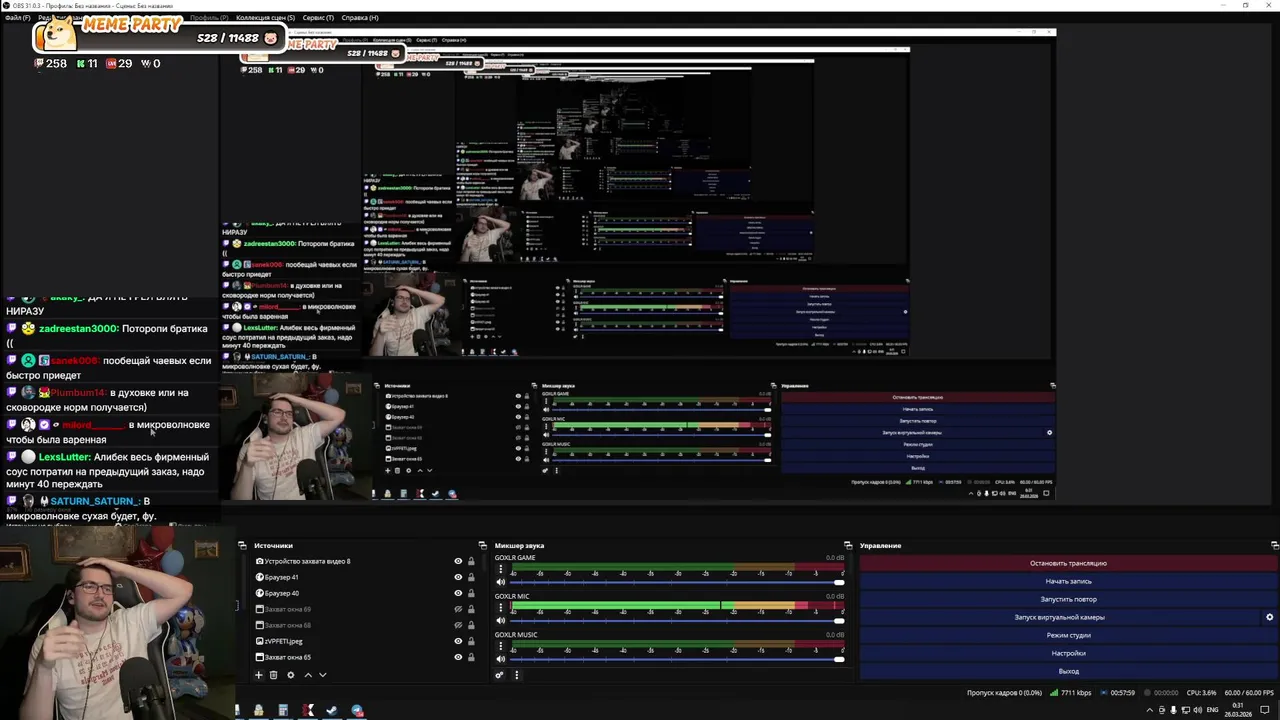Image resolution: width=1280 pixels, height=720 pixels.
Task: Mute the GOXLR MIC speaker icon
Action: coord(501,620)
